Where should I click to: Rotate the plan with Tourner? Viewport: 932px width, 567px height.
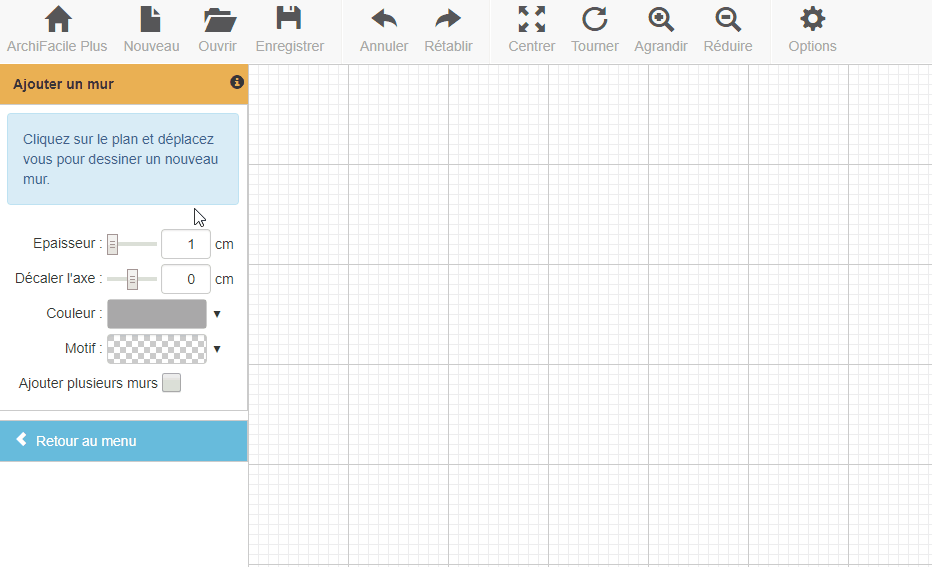[x=595, y=20]
